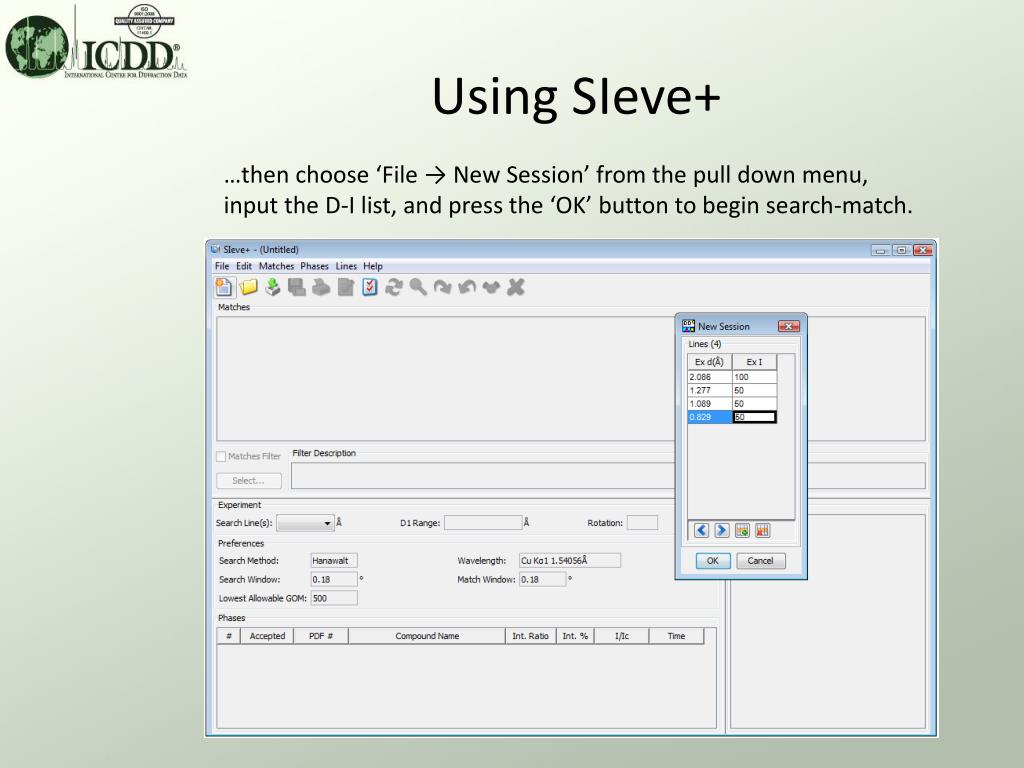Select the cell with d-spacing 1.089
Image resolution: width=1024 pixels, height=768 pixels.
709,404
